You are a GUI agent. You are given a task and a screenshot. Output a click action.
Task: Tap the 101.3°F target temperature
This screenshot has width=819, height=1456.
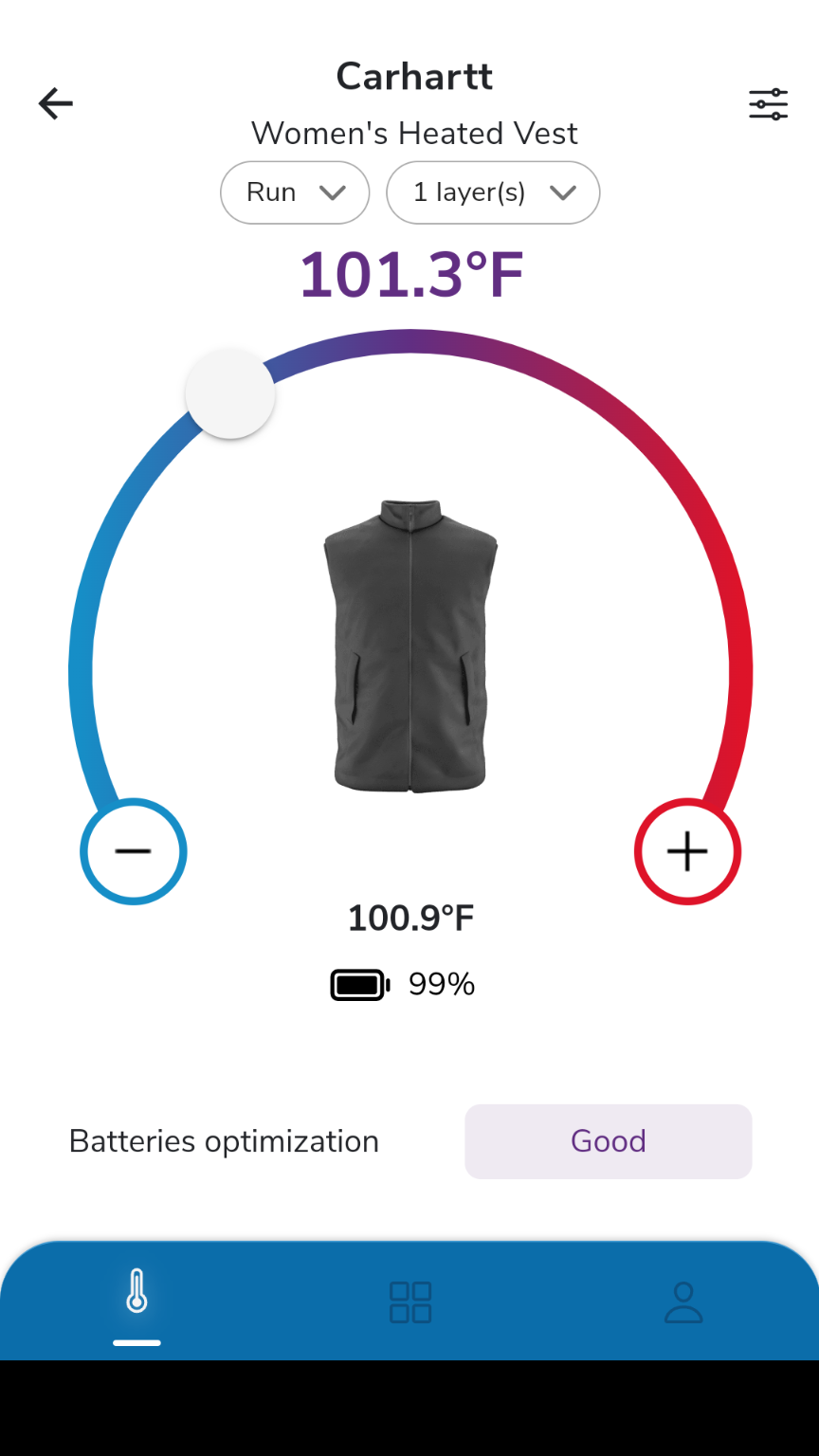click(x=411, y=276)
